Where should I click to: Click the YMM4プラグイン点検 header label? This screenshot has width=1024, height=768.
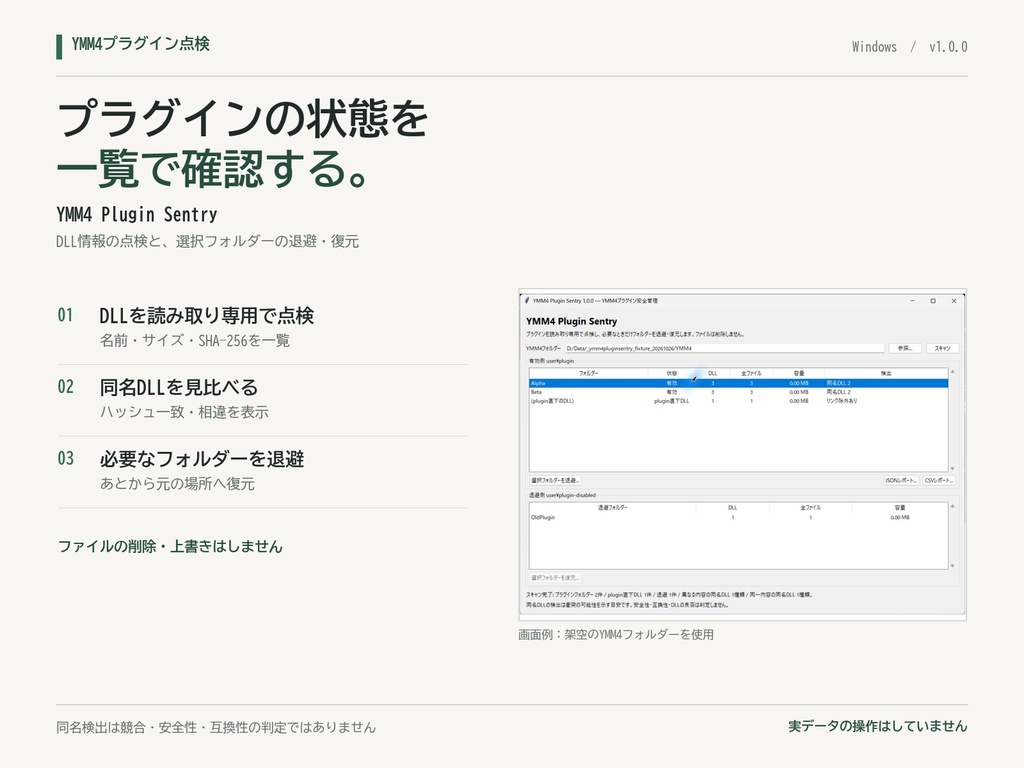click(x=140, y=44)
